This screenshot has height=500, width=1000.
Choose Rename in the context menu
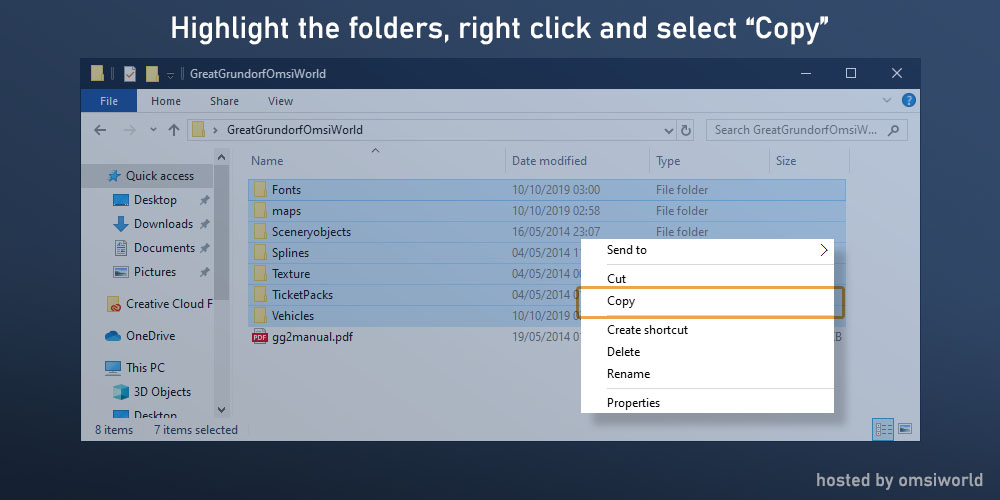[x=707, y=374]
